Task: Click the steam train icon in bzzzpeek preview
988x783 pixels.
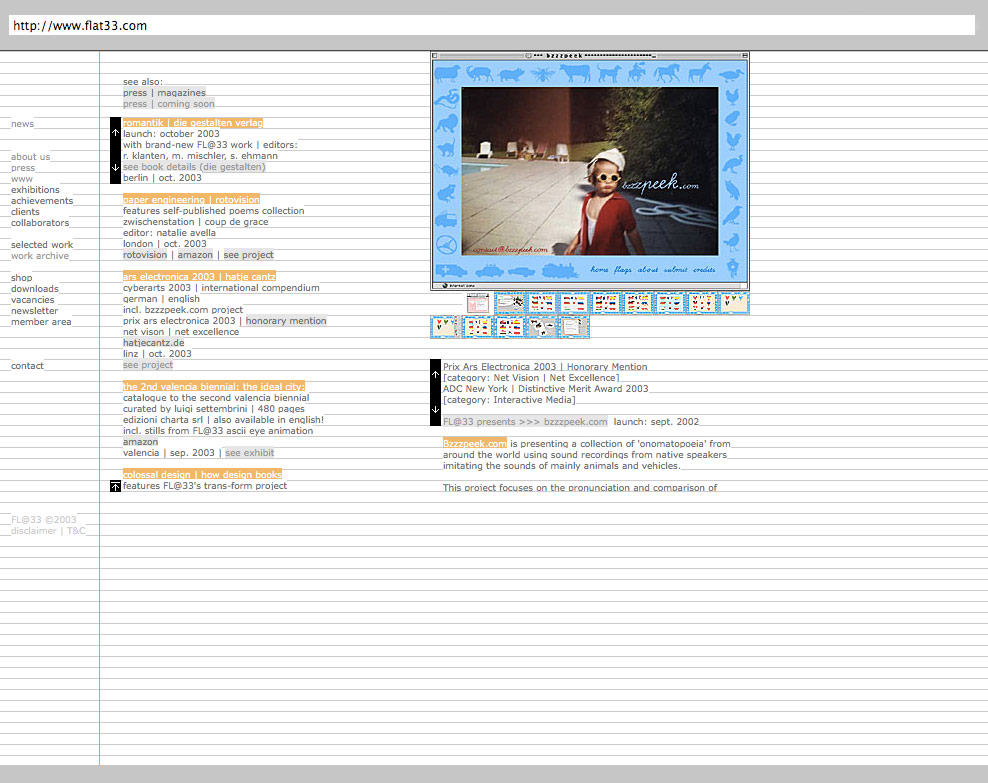Action: pos(560,271)
